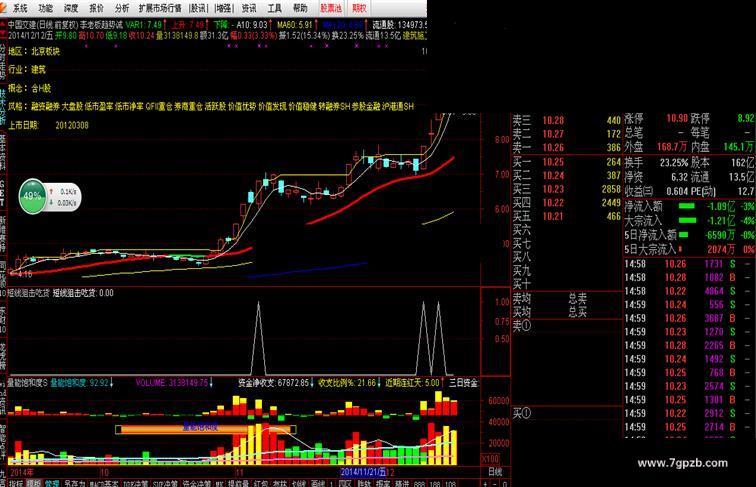
Task: Click the MA60: 5.91 indicator value
Action: (x=294, y=24)
